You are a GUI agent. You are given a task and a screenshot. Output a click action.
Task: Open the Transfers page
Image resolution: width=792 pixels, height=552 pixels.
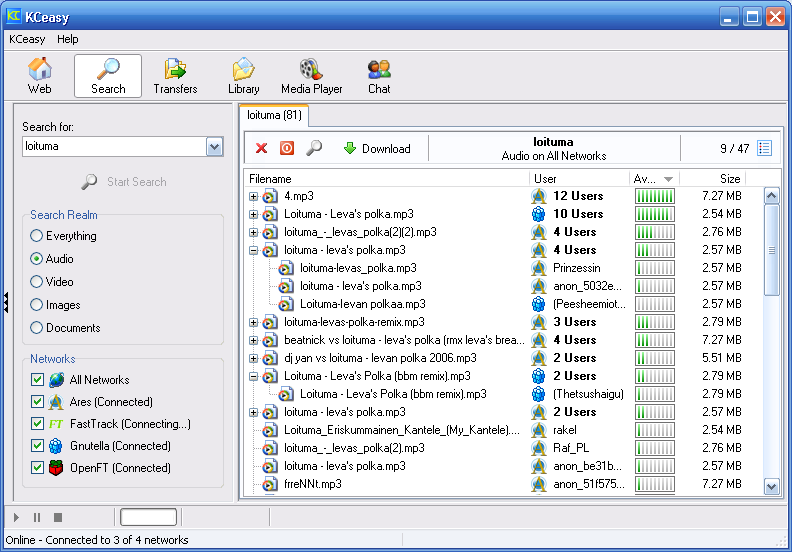click(x=175, y=76)
